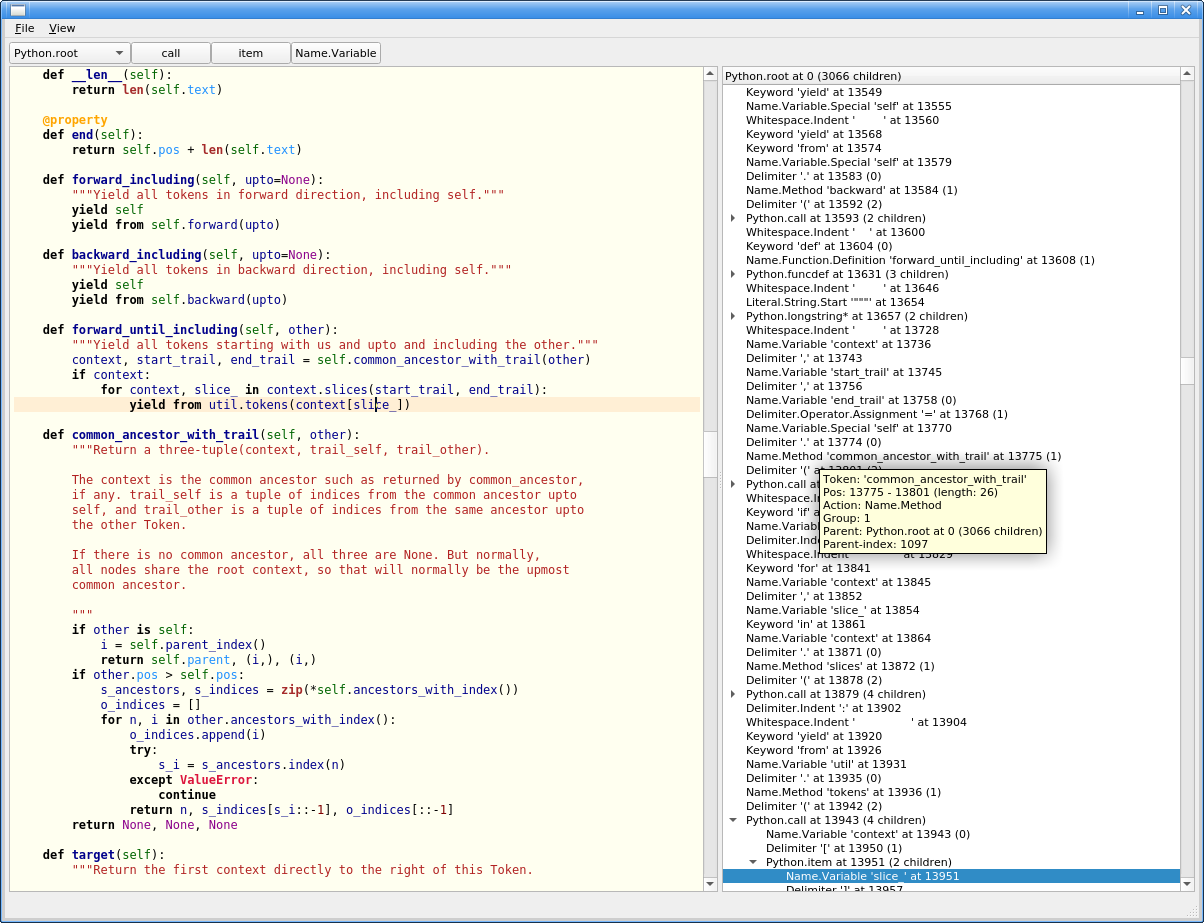Image resolution: width=1204 pixels, height=923 pixels.
Task: Select Name.Function.Definition 'forward_until_including' row
Action: (951, 260)
